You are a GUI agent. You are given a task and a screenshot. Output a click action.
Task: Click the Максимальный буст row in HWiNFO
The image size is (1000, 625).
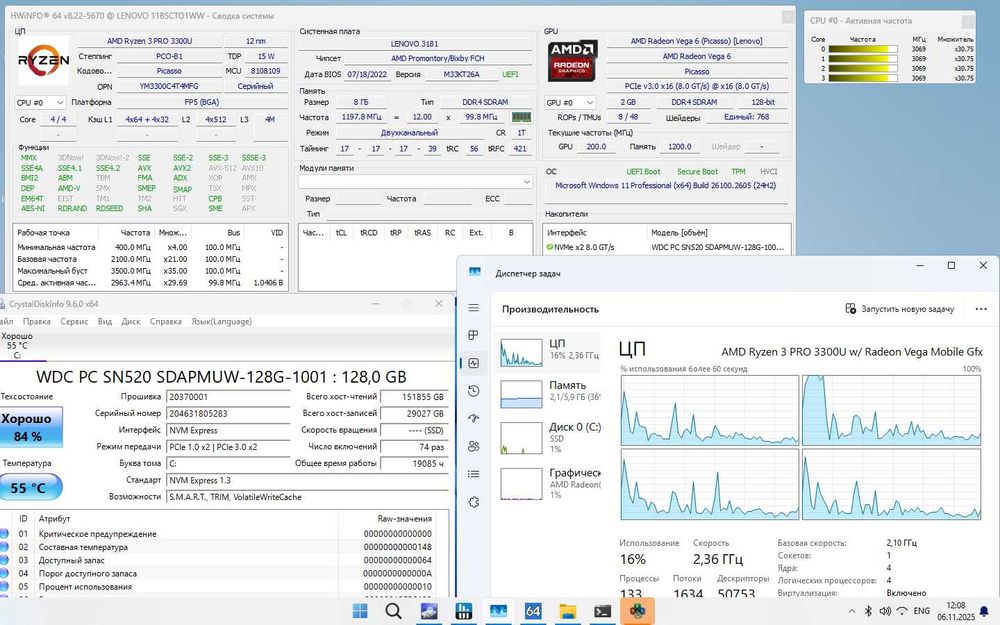pos(150,271)
